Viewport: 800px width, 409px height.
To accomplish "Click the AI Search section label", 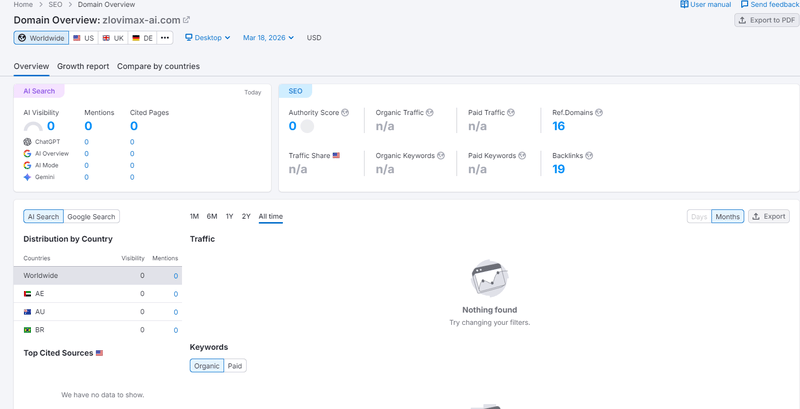I will pos(39,91).
